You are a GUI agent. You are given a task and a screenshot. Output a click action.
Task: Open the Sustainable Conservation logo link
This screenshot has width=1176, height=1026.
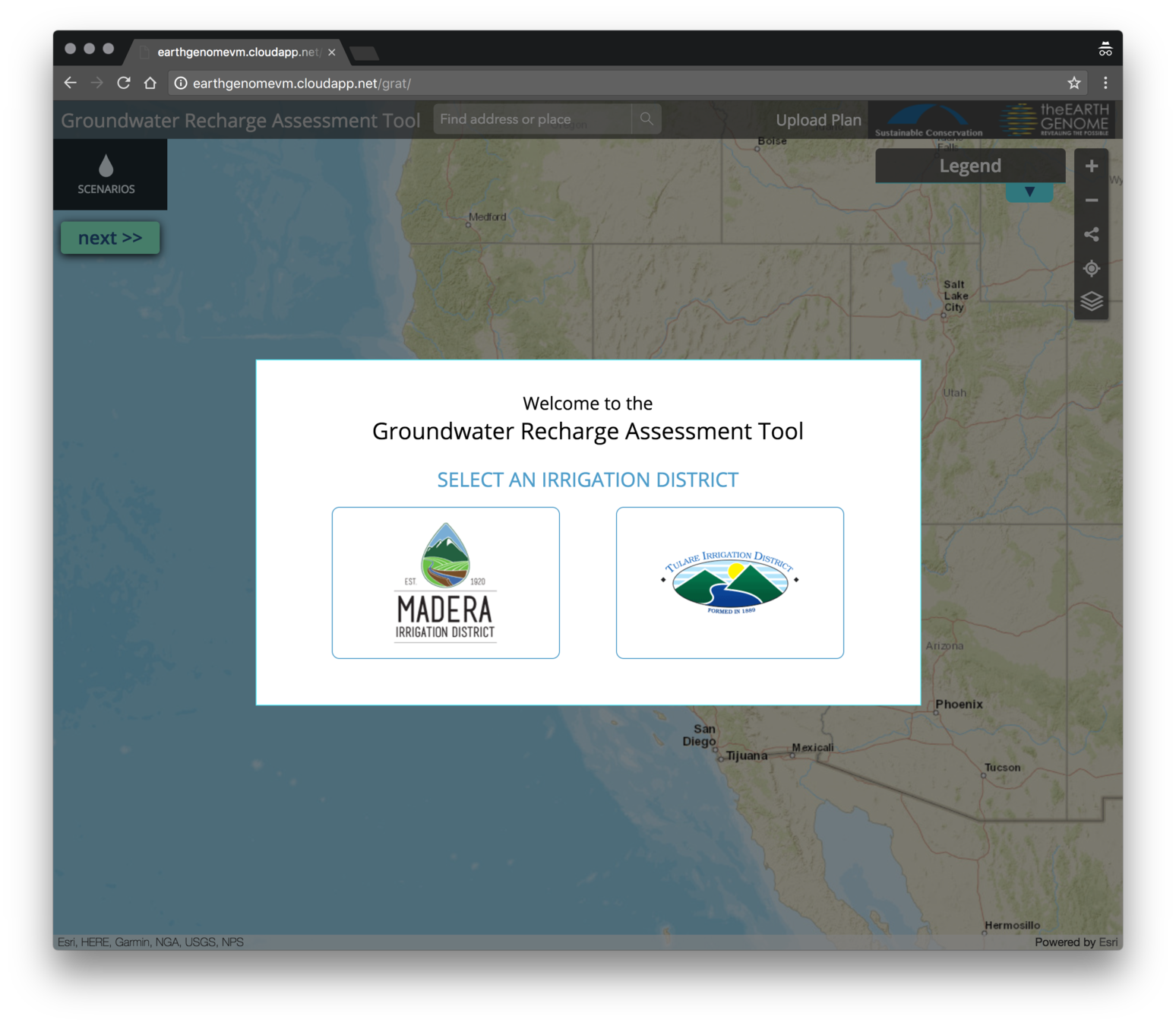pos(928,120)
